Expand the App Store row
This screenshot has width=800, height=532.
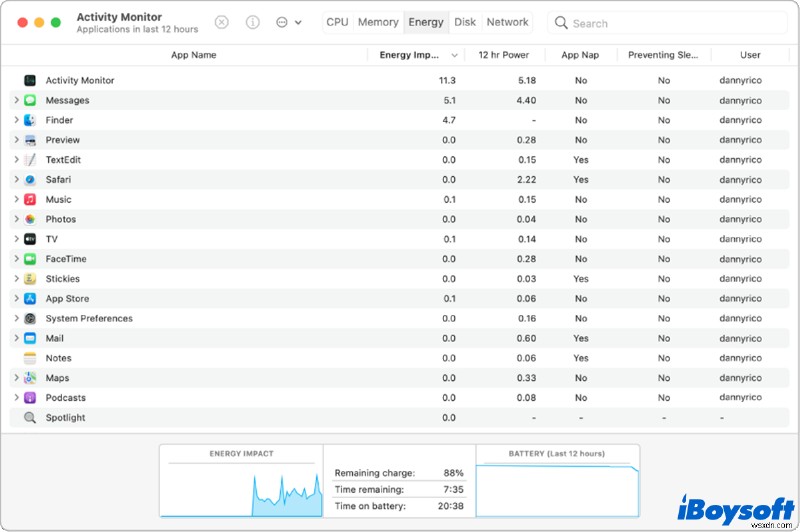pyautogui.click(x=16, y=298)
